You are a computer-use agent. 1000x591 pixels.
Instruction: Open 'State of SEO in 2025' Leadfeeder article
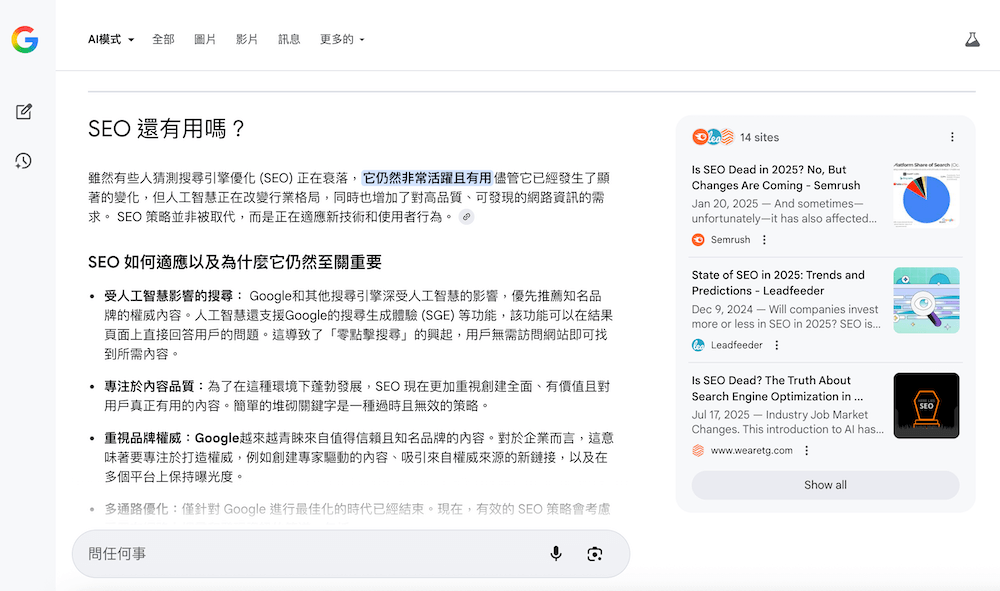tap(778, 282)
